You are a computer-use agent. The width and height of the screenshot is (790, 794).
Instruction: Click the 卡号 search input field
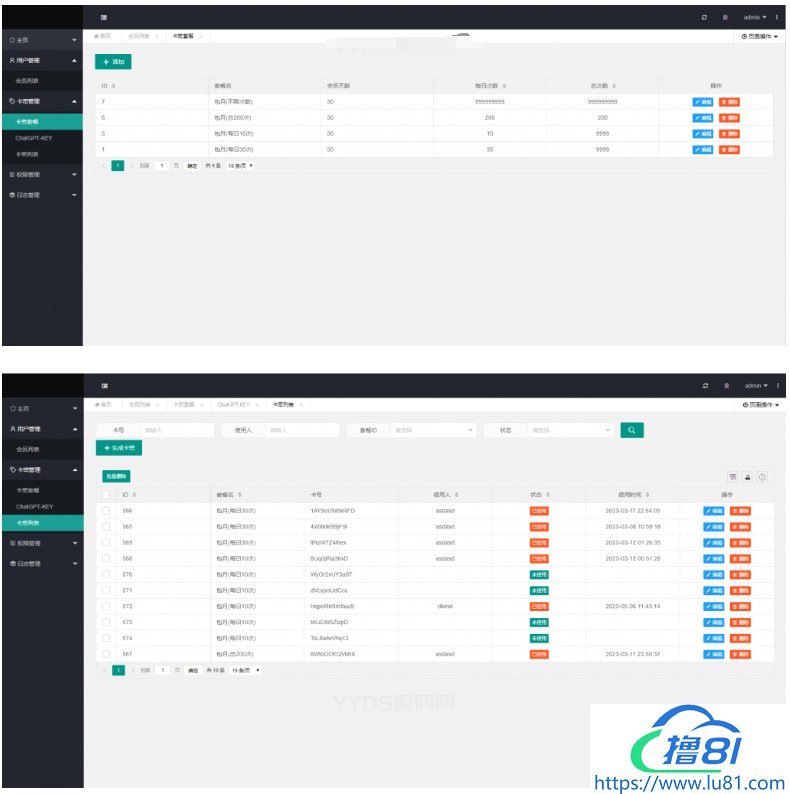[177, 430]
